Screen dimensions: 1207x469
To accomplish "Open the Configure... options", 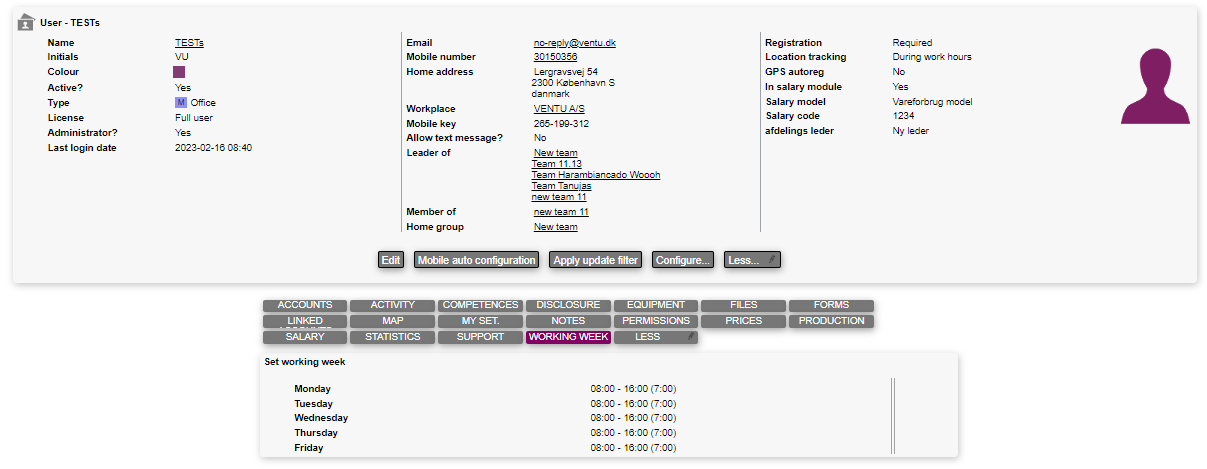I will click(683, 260).
